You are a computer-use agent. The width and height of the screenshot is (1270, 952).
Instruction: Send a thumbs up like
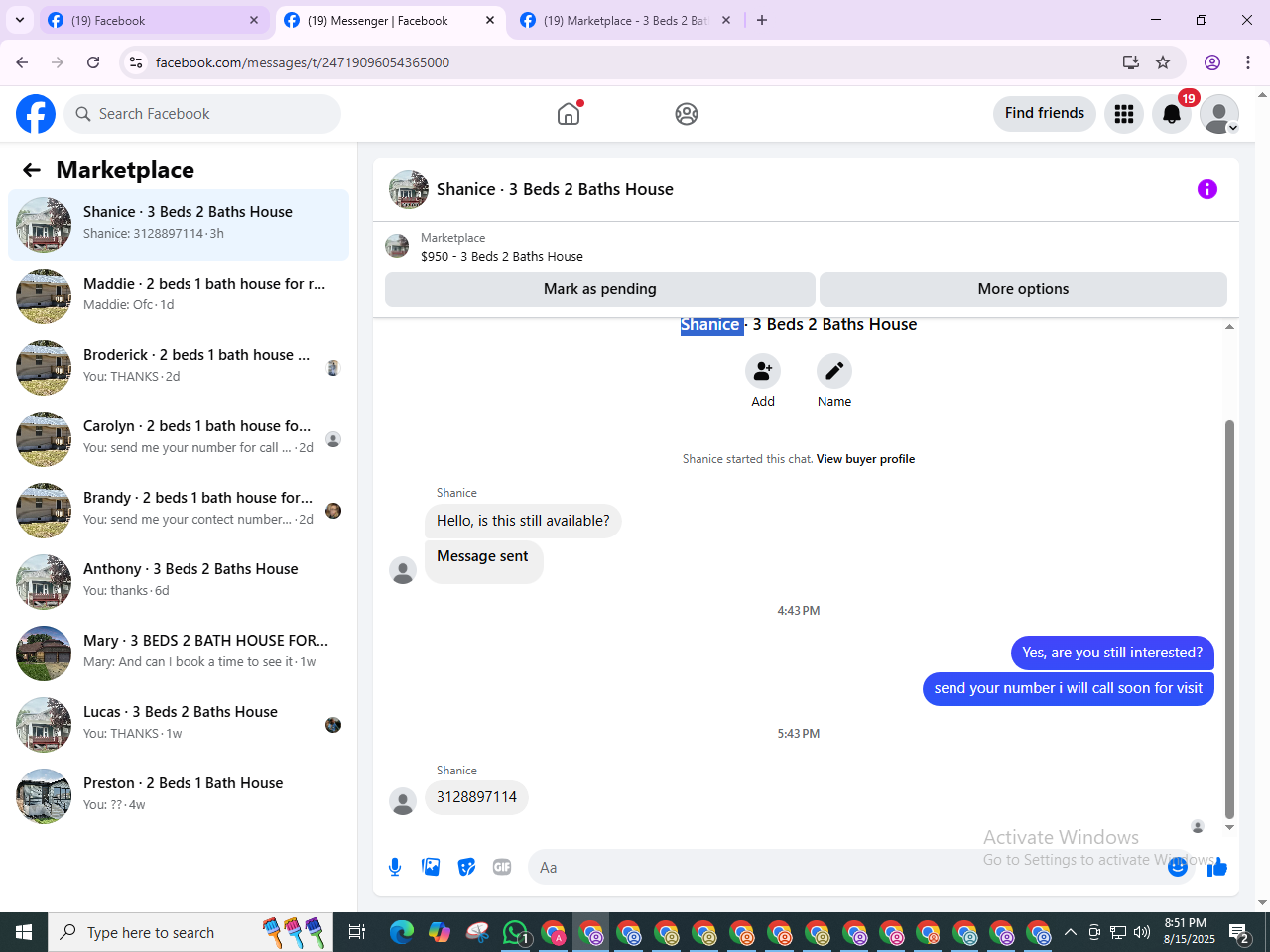click(1217, 868)
